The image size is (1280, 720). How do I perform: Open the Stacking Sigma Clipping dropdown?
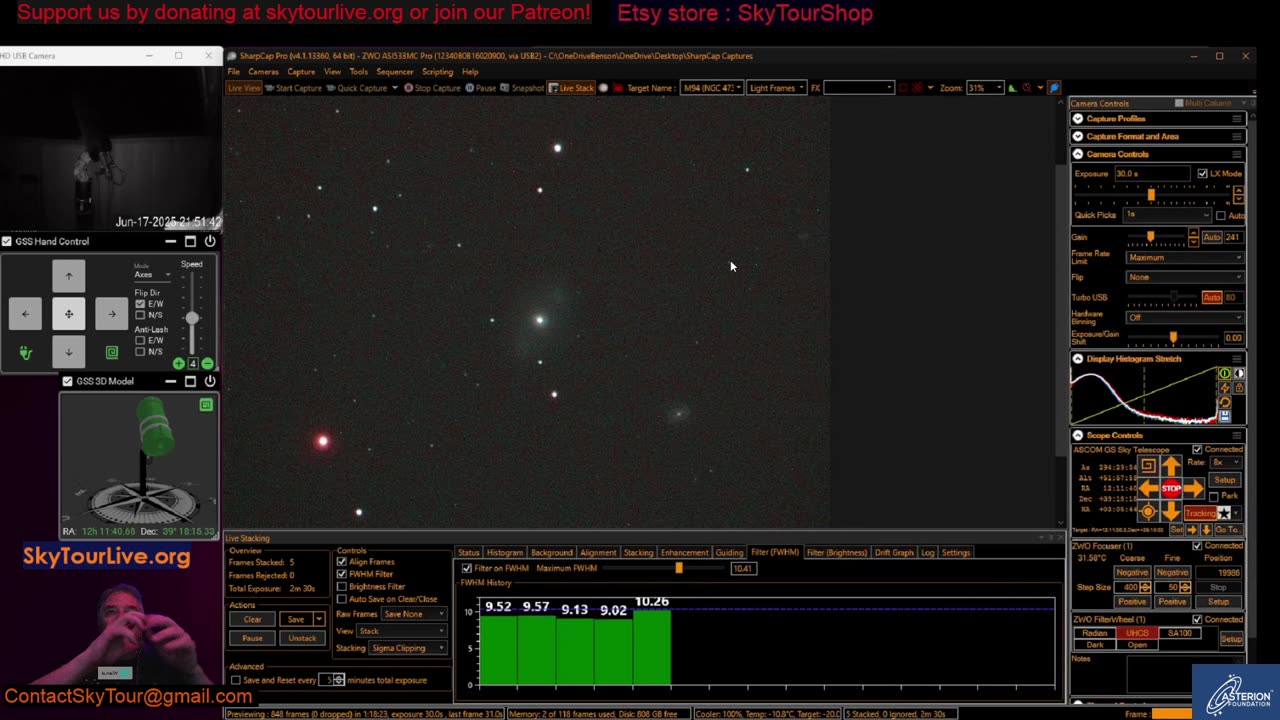408,648
